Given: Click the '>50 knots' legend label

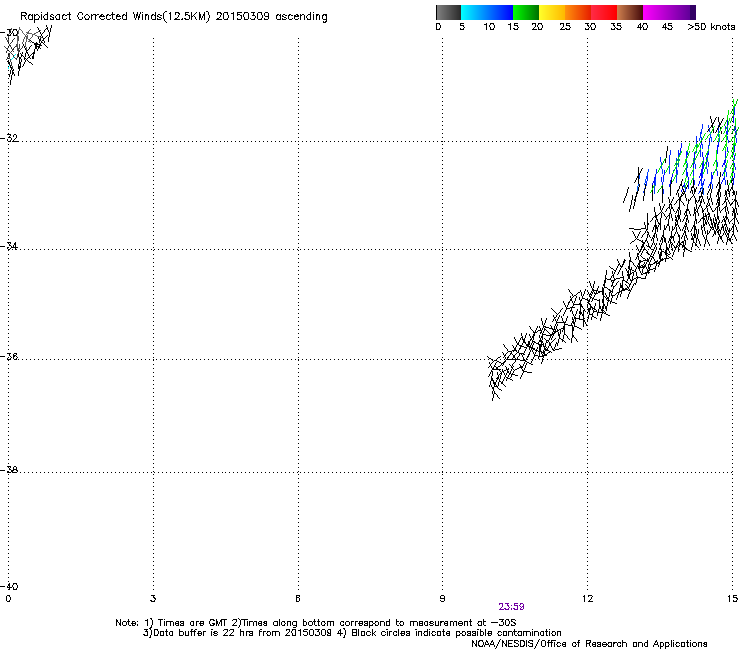Looking at the screenshot, I should [711, 27].
